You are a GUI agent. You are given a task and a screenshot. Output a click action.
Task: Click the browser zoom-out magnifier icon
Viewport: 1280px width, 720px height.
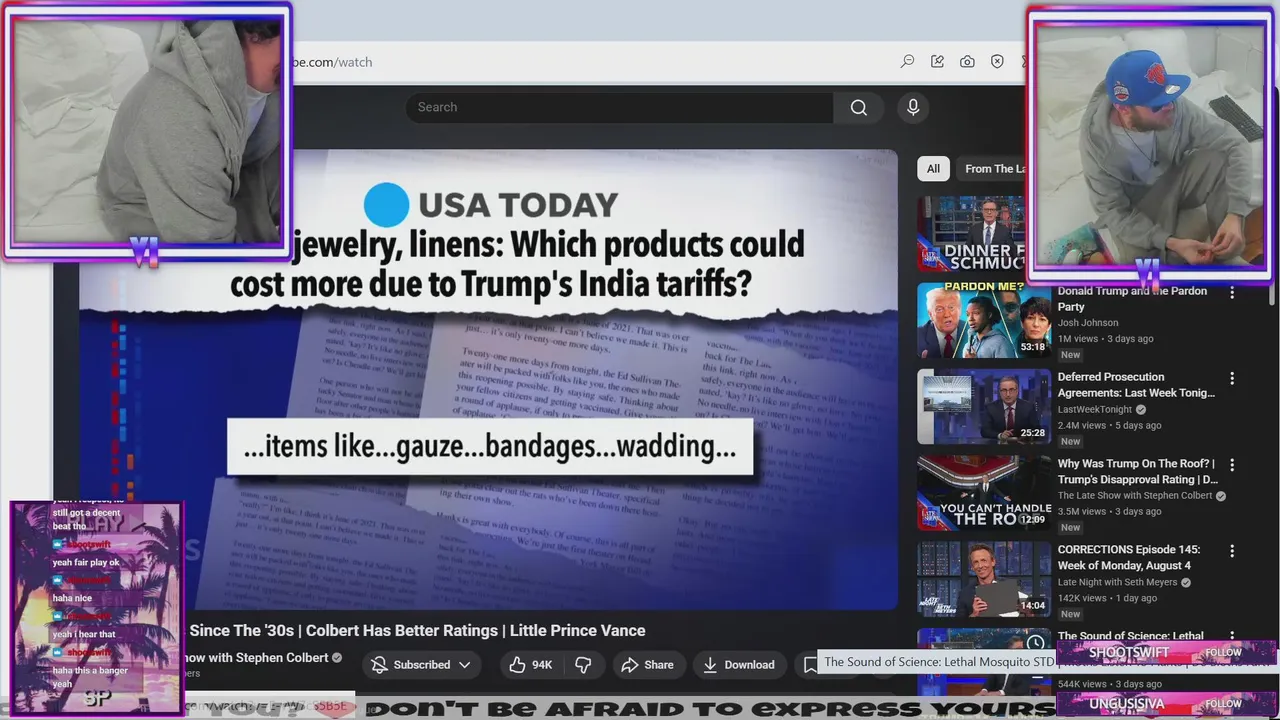907,61
